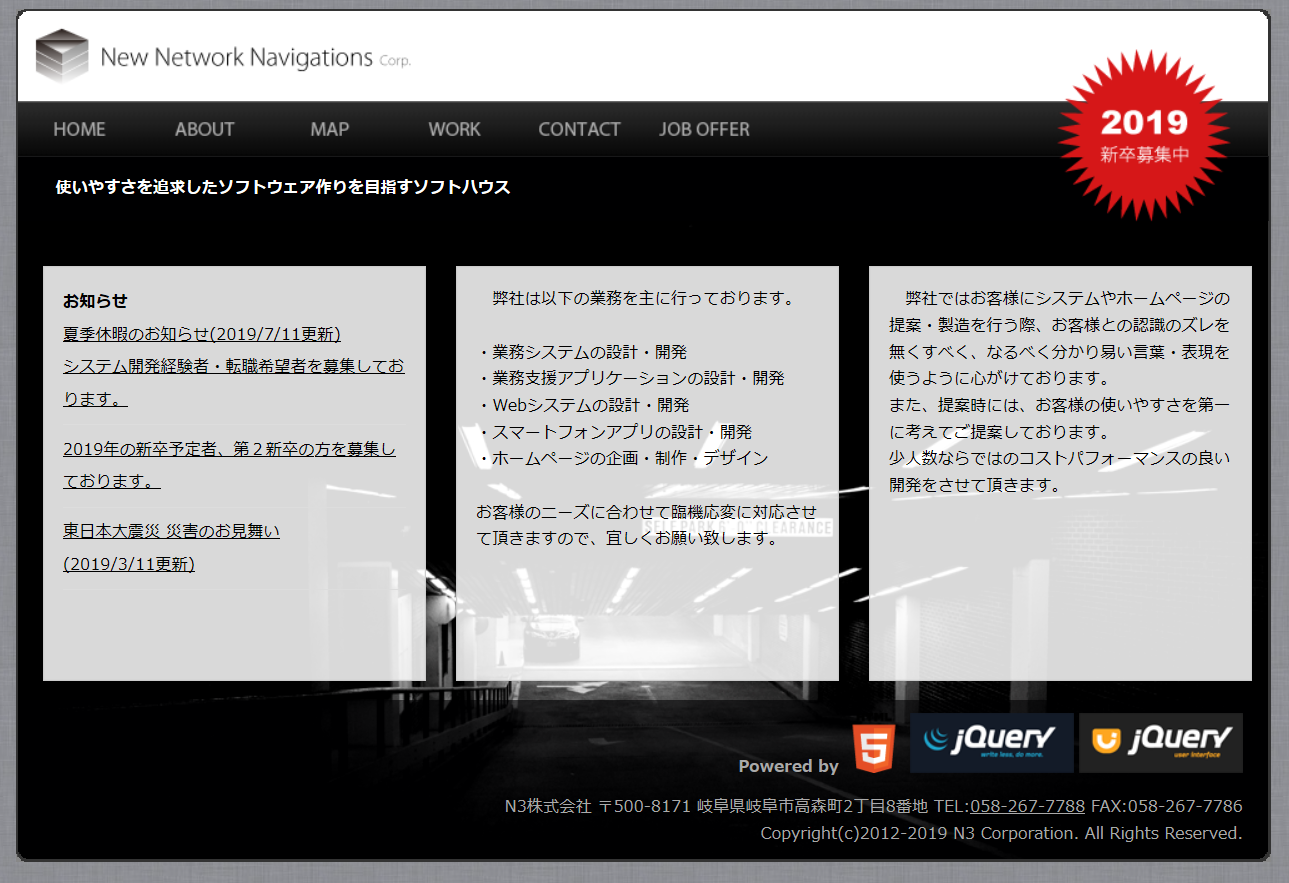Screen dimensions: 1289x883
Task: Go to the ABOUT page
Action: pos(204,129)
